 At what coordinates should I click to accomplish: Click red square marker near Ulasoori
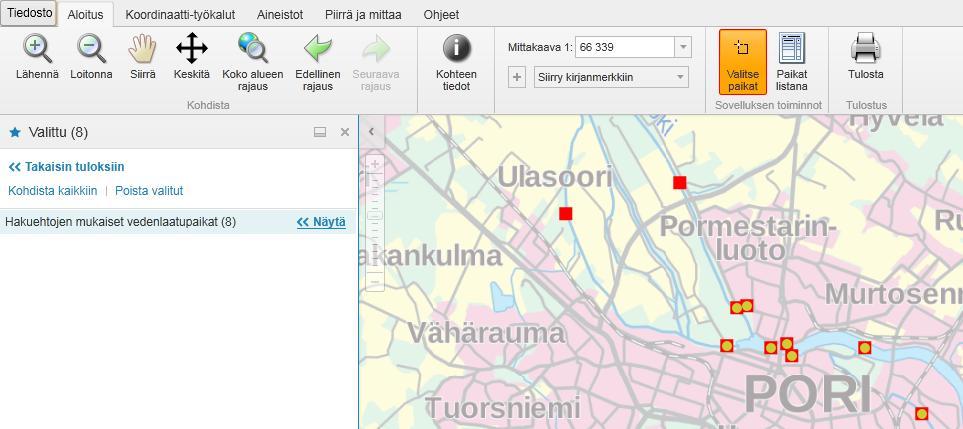point(566,214)
